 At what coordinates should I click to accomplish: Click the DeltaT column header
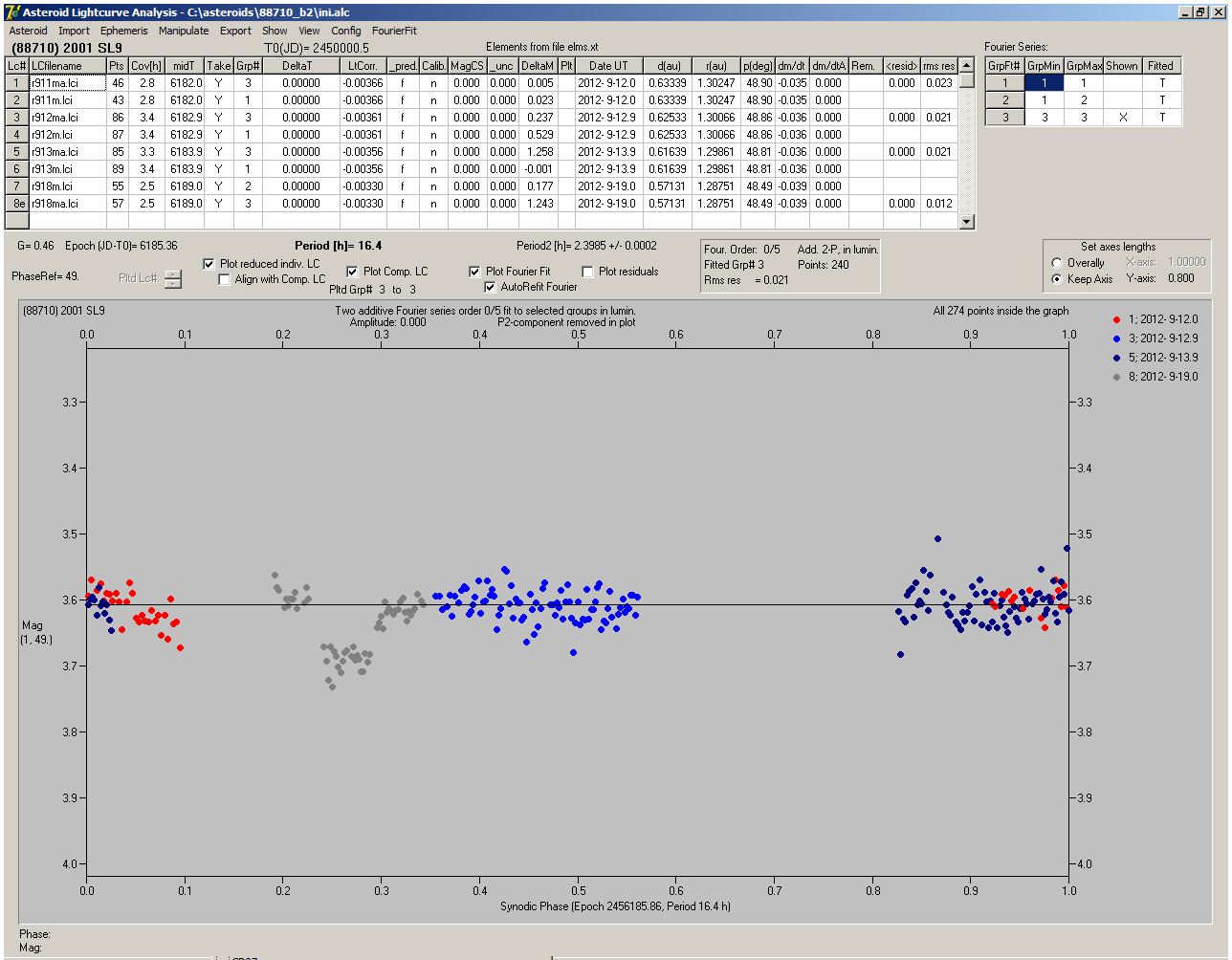[301, 66]
